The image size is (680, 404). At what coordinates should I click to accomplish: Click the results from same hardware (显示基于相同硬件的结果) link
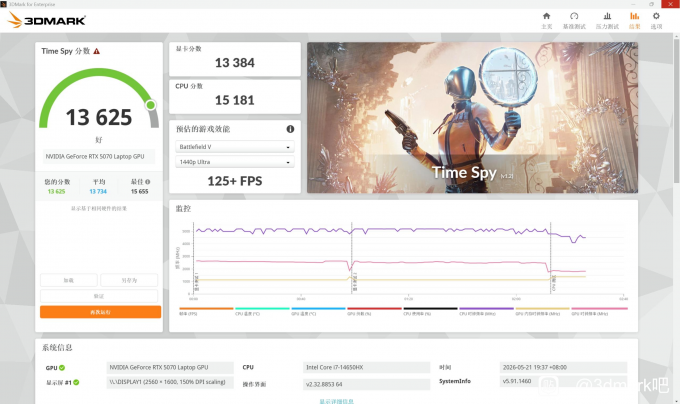(99, 209)
